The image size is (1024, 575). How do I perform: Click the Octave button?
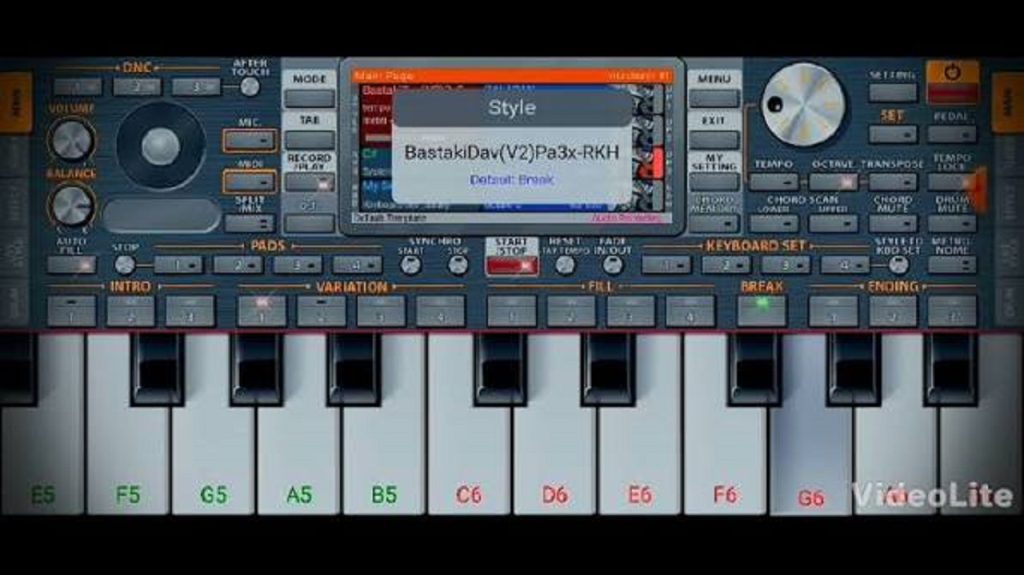pos(833,182)
